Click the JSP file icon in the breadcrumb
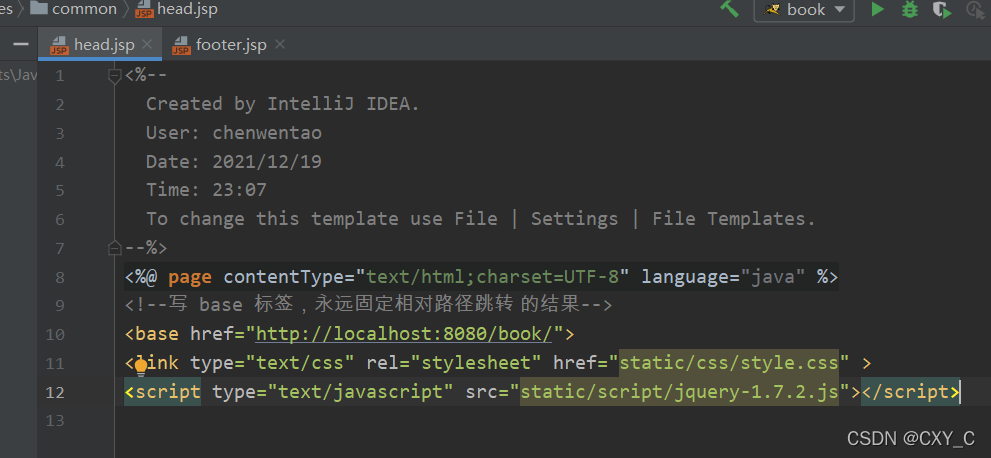Image resolution: width=991 pixels, height=458 pixels. [144, 9]
